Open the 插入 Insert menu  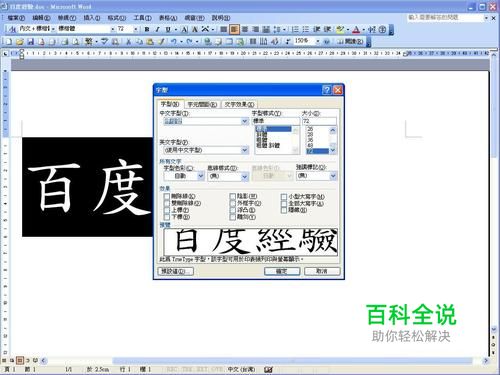[92, 18]
